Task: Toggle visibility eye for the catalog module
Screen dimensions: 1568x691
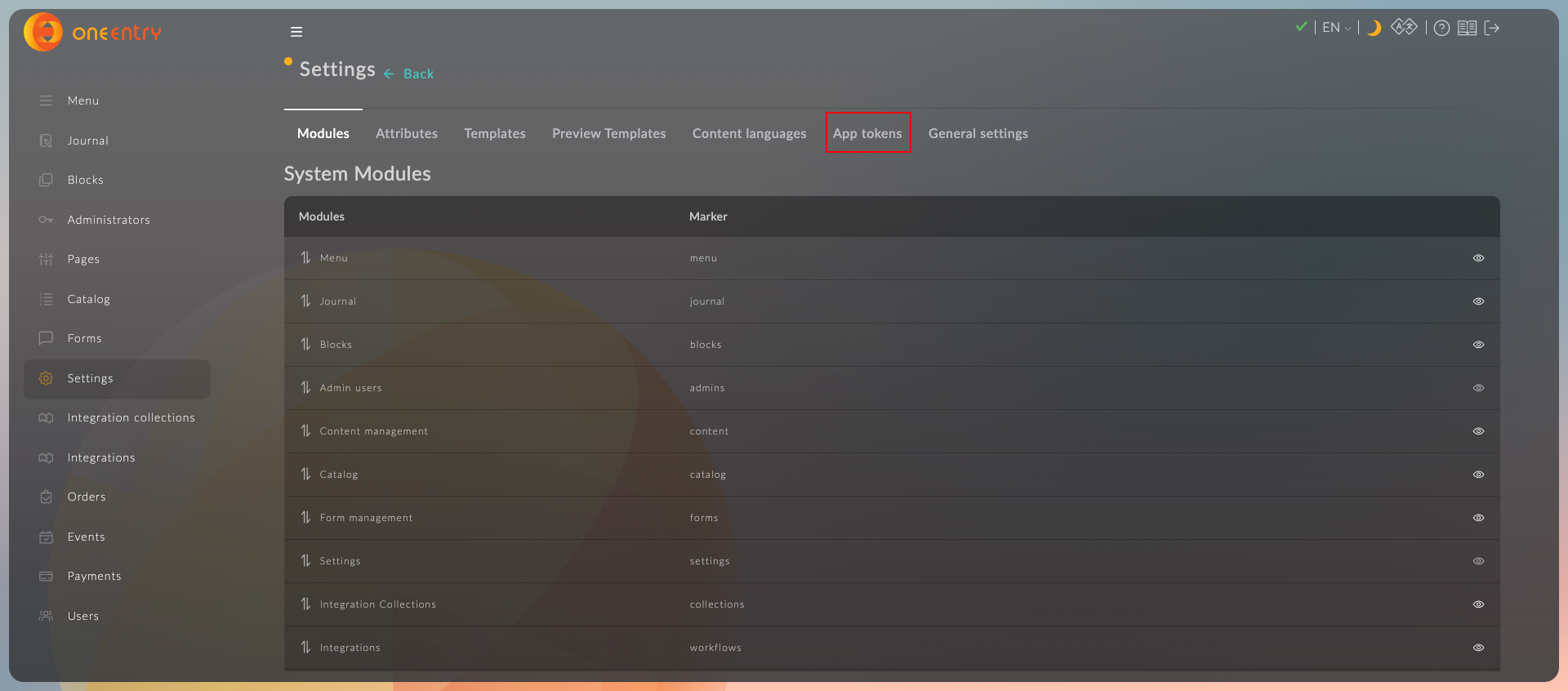Action: [x=1478, y=475]
